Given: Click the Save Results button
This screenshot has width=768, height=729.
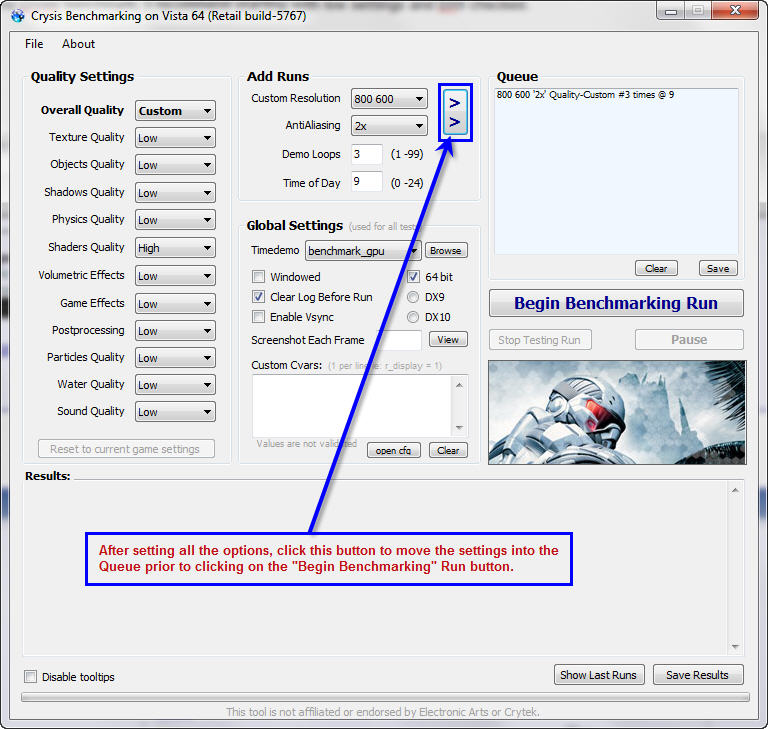Looking at the screenshot, I should [x=698, y=675].
